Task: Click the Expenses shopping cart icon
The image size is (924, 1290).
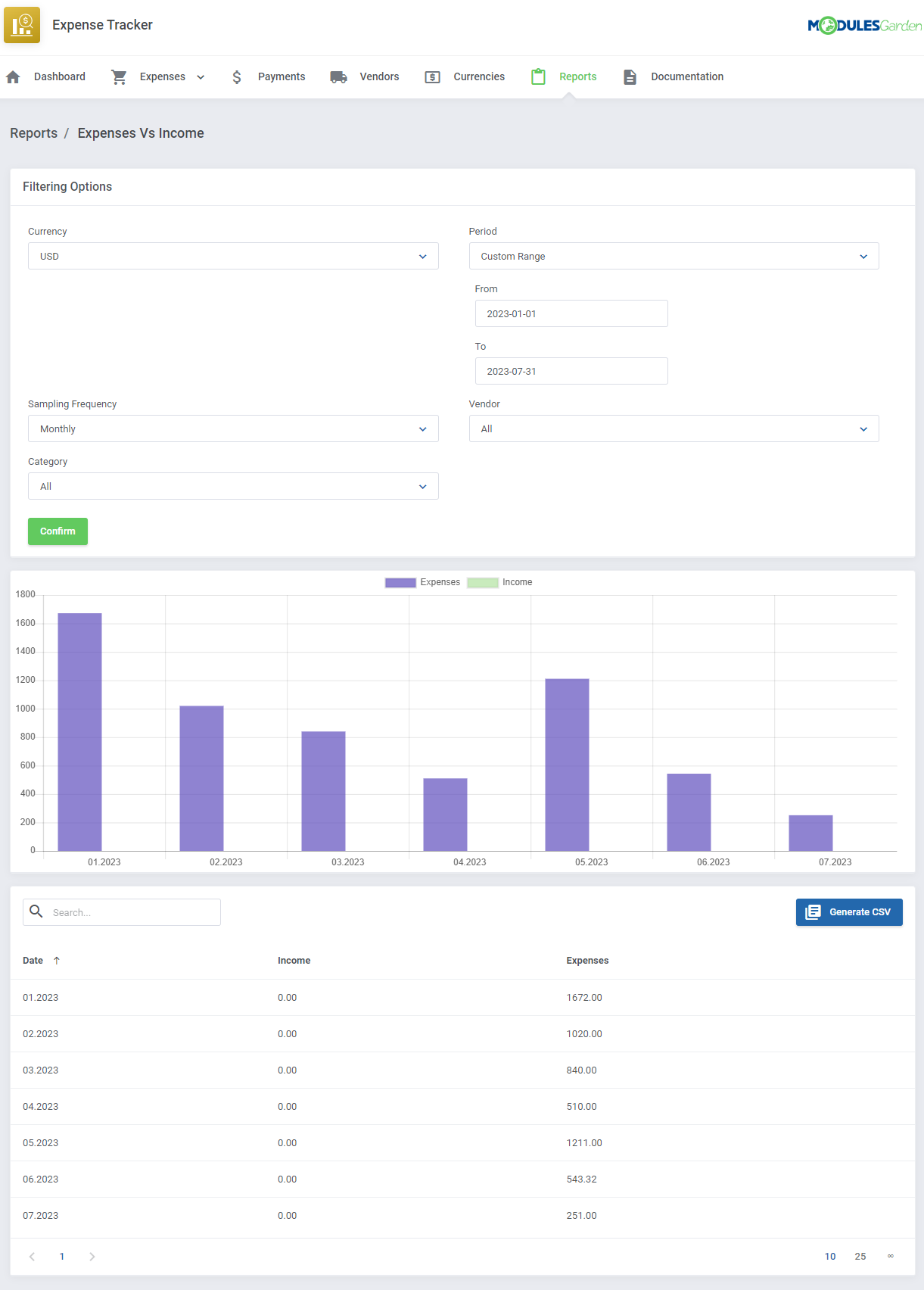Action: 119,77
